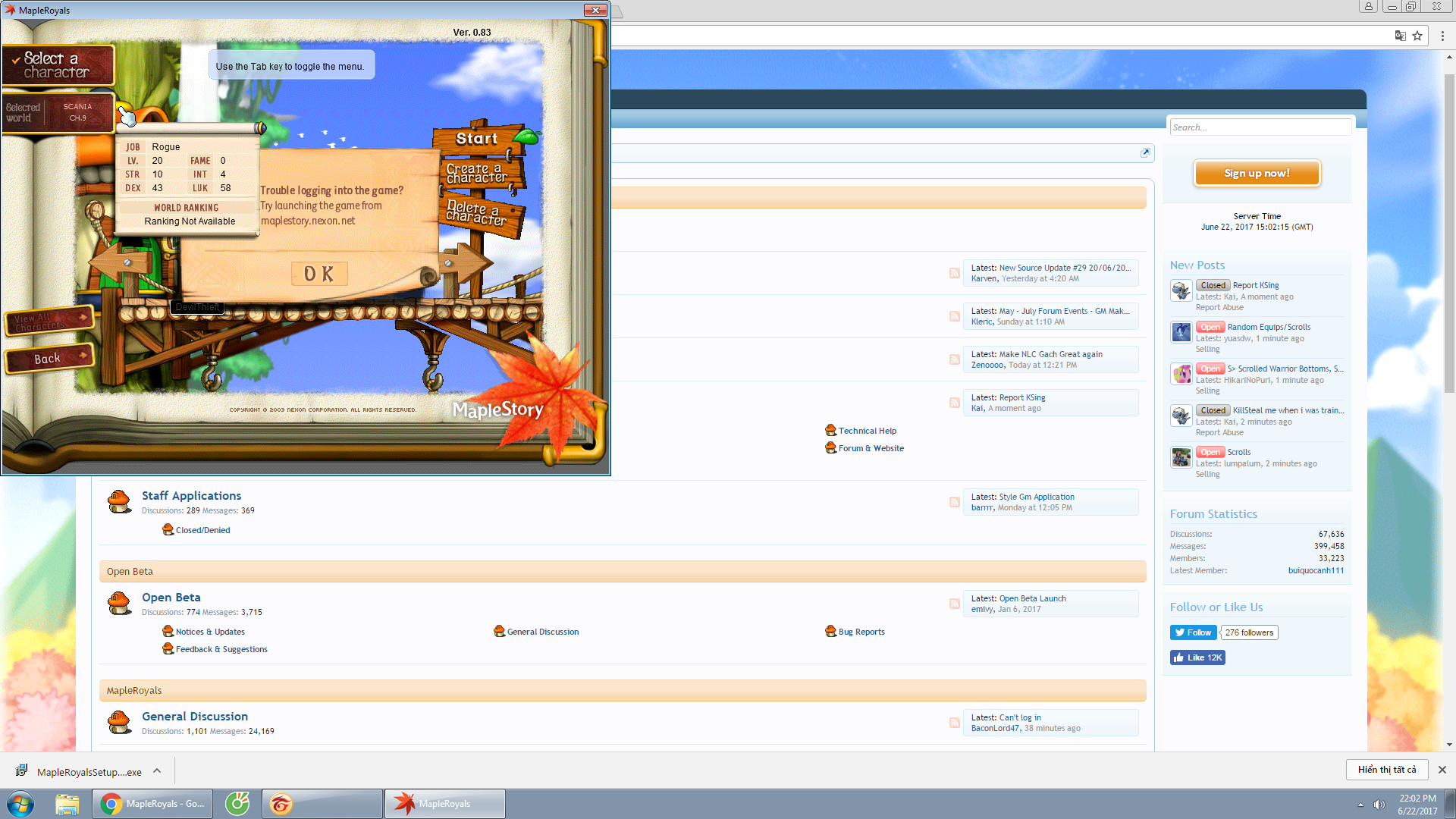This screenshot has height=819, width=1456.
Task: Show hidden system tray icons
Action: pyautogui.click(x=1360, y=805)
